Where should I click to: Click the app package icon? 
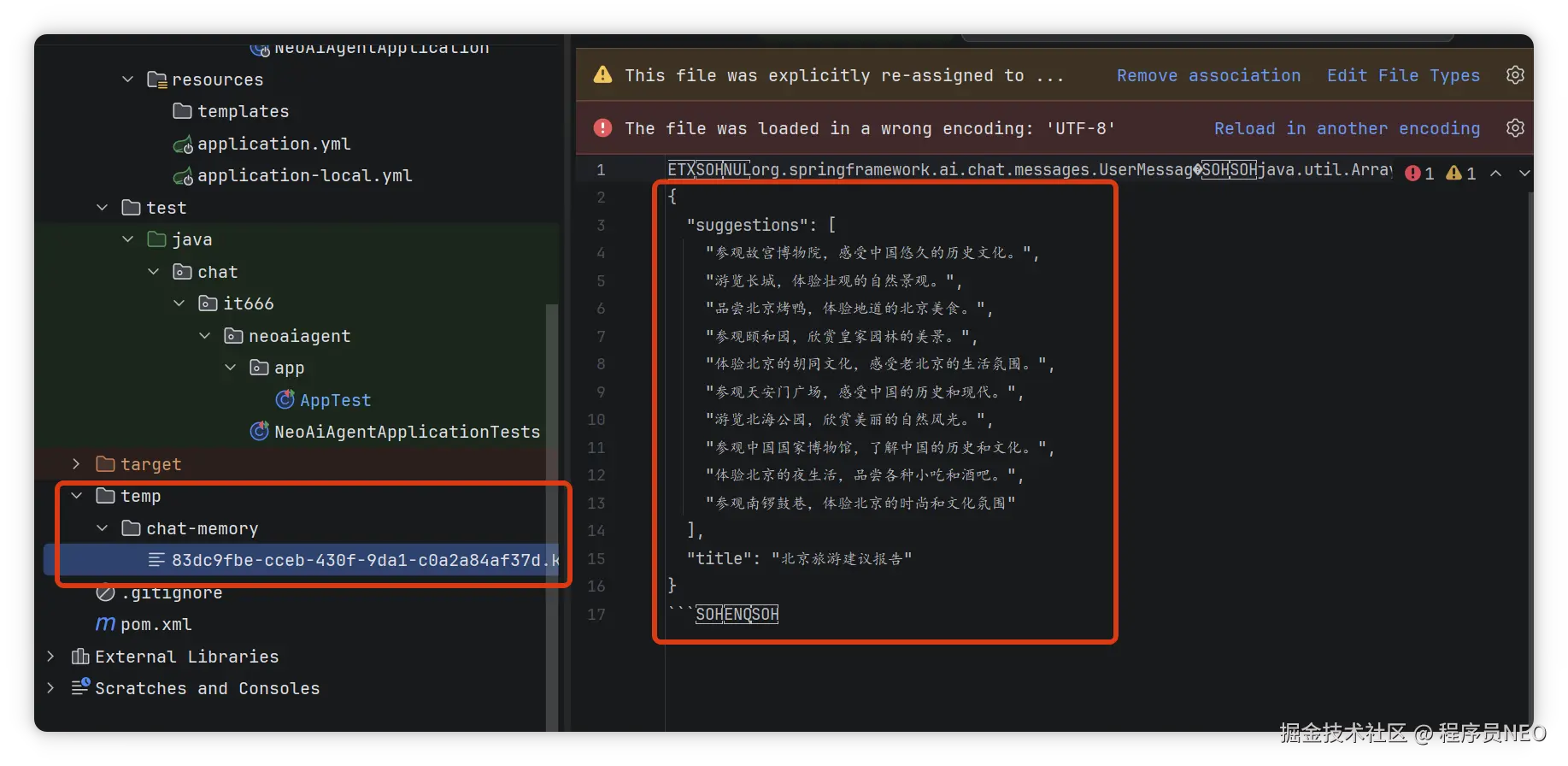(x=259, y=368)
